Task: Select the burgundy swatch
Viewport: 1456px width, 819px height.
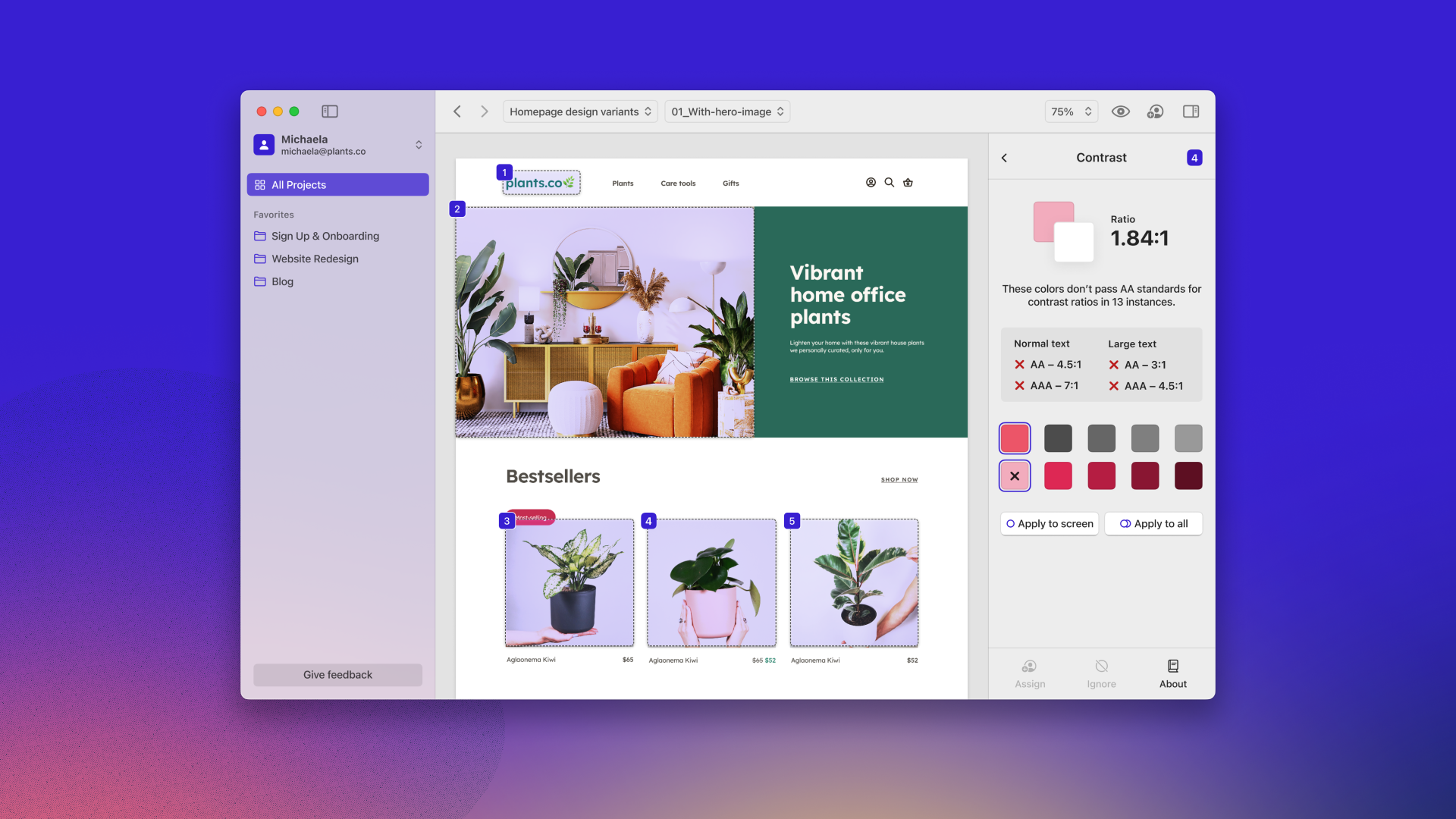Action: [x=1145, y=476]
